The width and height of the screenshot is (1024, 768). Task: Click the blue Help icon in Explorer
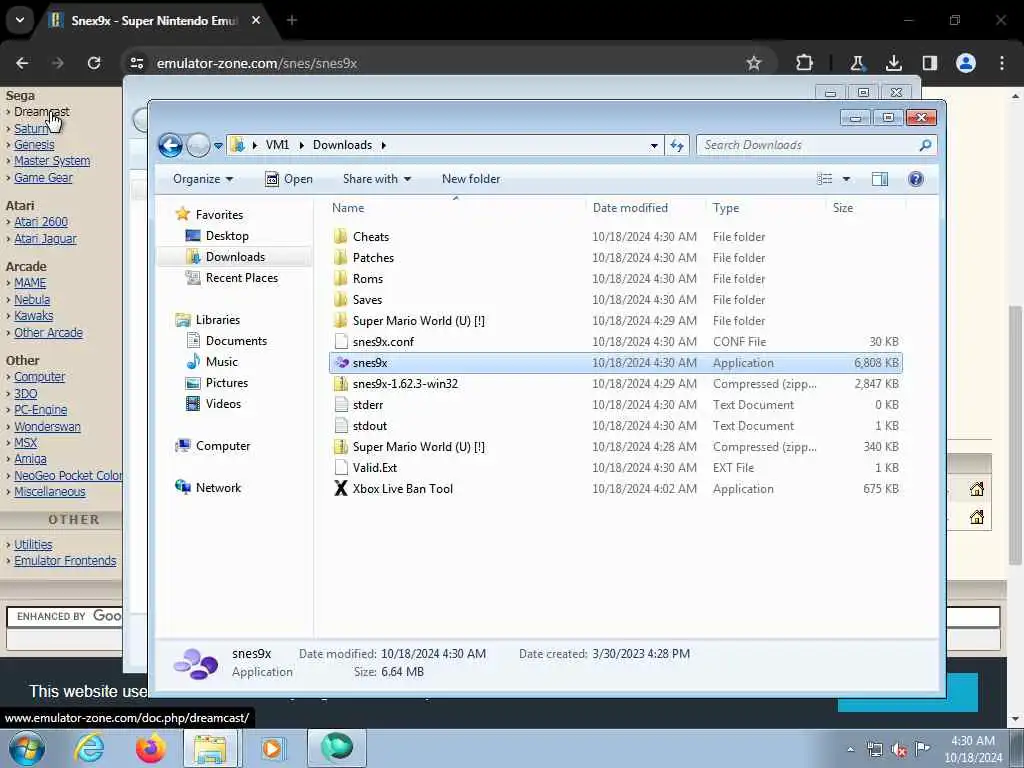tap(916, 179)
